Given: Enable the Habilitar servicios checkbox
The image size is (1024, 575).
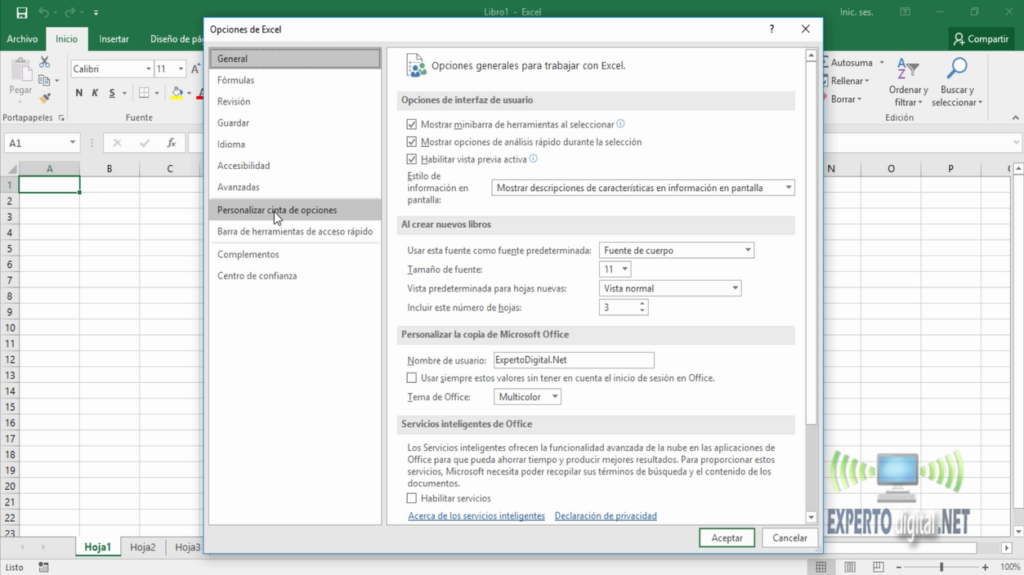Looking at the screenshot, I should click(x=411, y=498).
